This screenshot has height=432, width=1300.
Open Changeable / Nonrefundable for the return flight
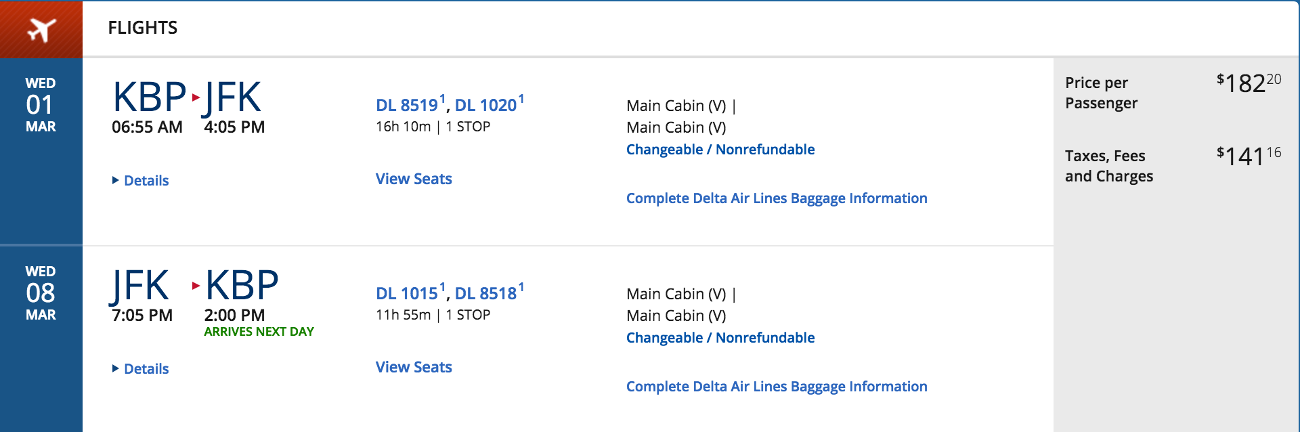tap(720, 338)
